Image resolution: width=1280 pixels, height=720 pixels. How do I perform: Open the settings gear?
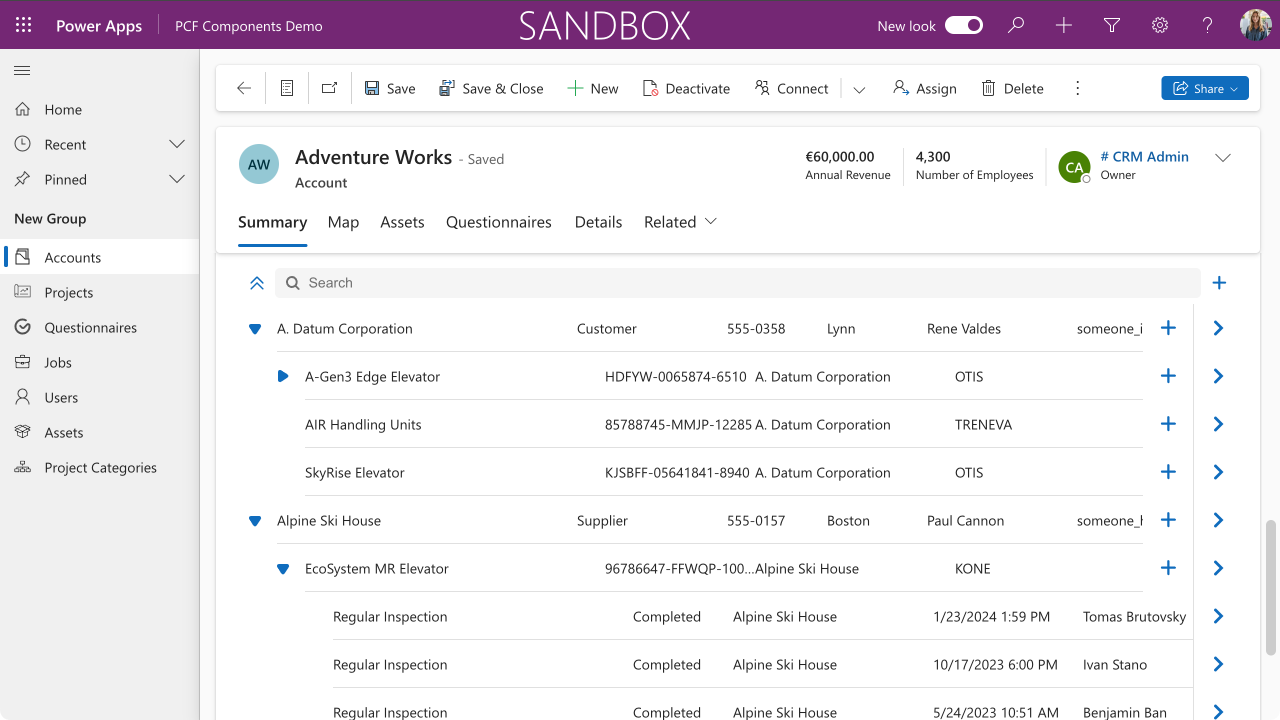1160,26
